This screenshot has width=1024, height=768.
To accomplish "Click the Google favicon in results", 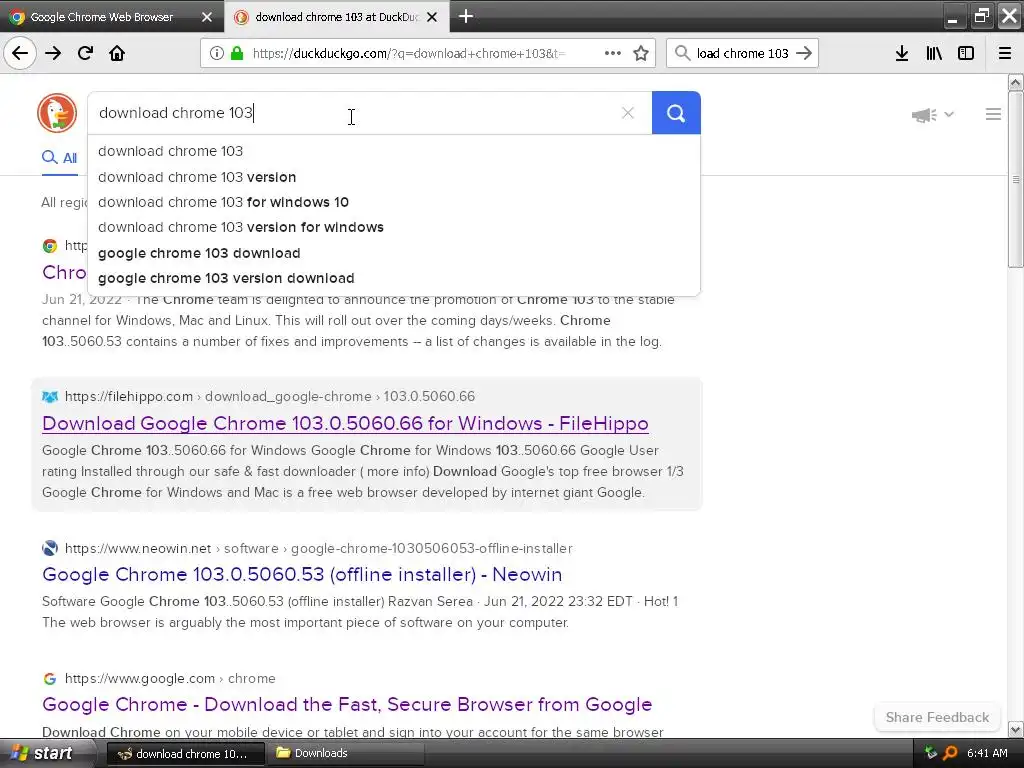I will 50,679.
